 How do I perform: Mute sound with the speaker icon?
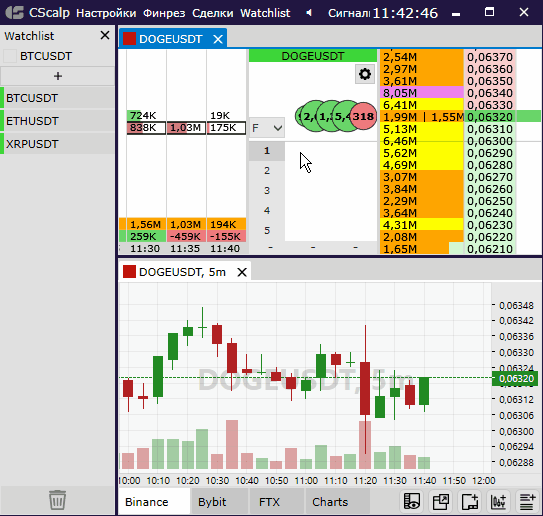(309, 13)
